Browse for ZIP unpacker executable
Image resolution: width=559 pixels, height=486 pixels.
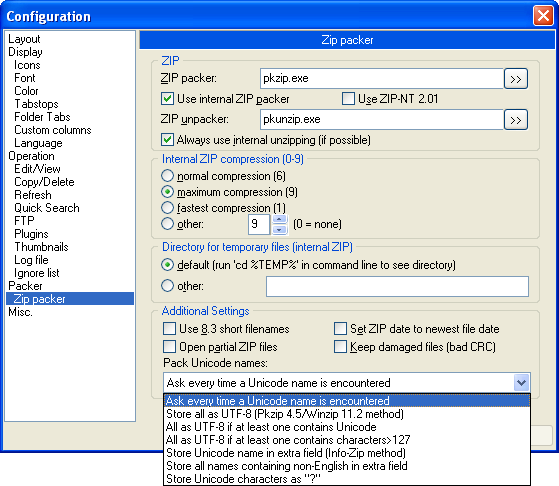[516, 120]
